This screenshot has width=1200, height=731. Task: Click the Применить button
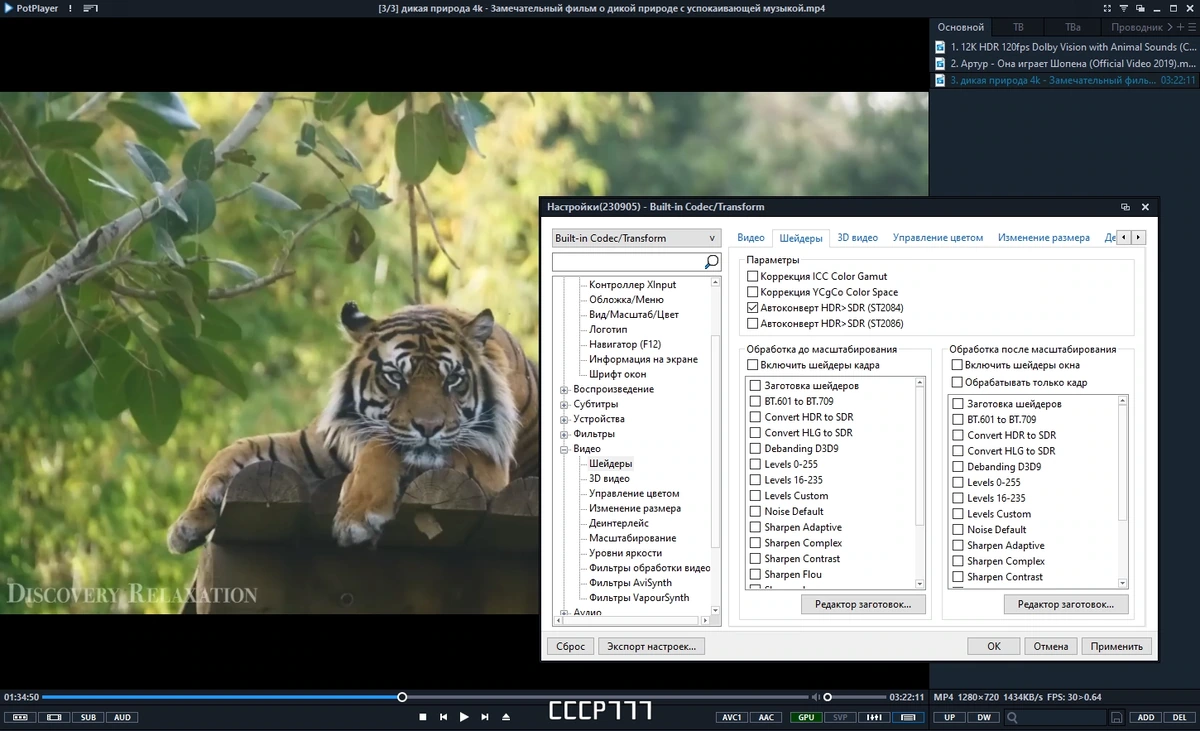tap(1117, 646)
